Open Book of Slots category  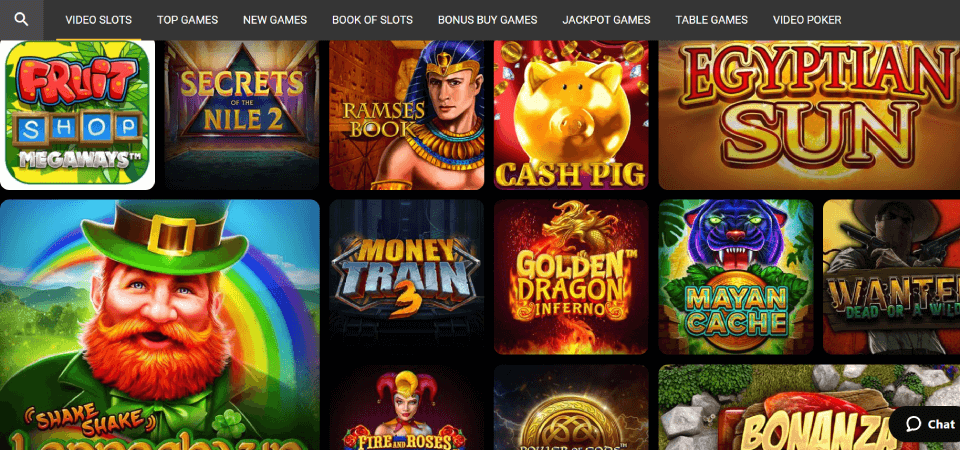point(372,20)
